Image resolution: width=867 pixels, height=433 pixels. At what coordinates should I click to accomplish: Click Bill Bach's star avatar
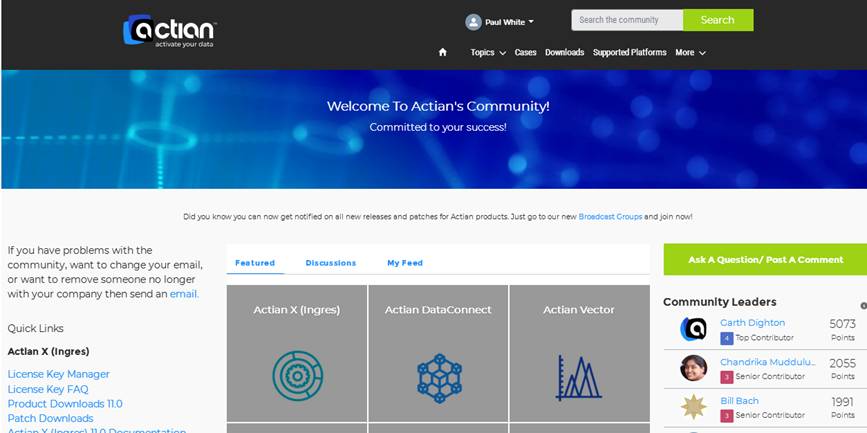coord(693,406)
